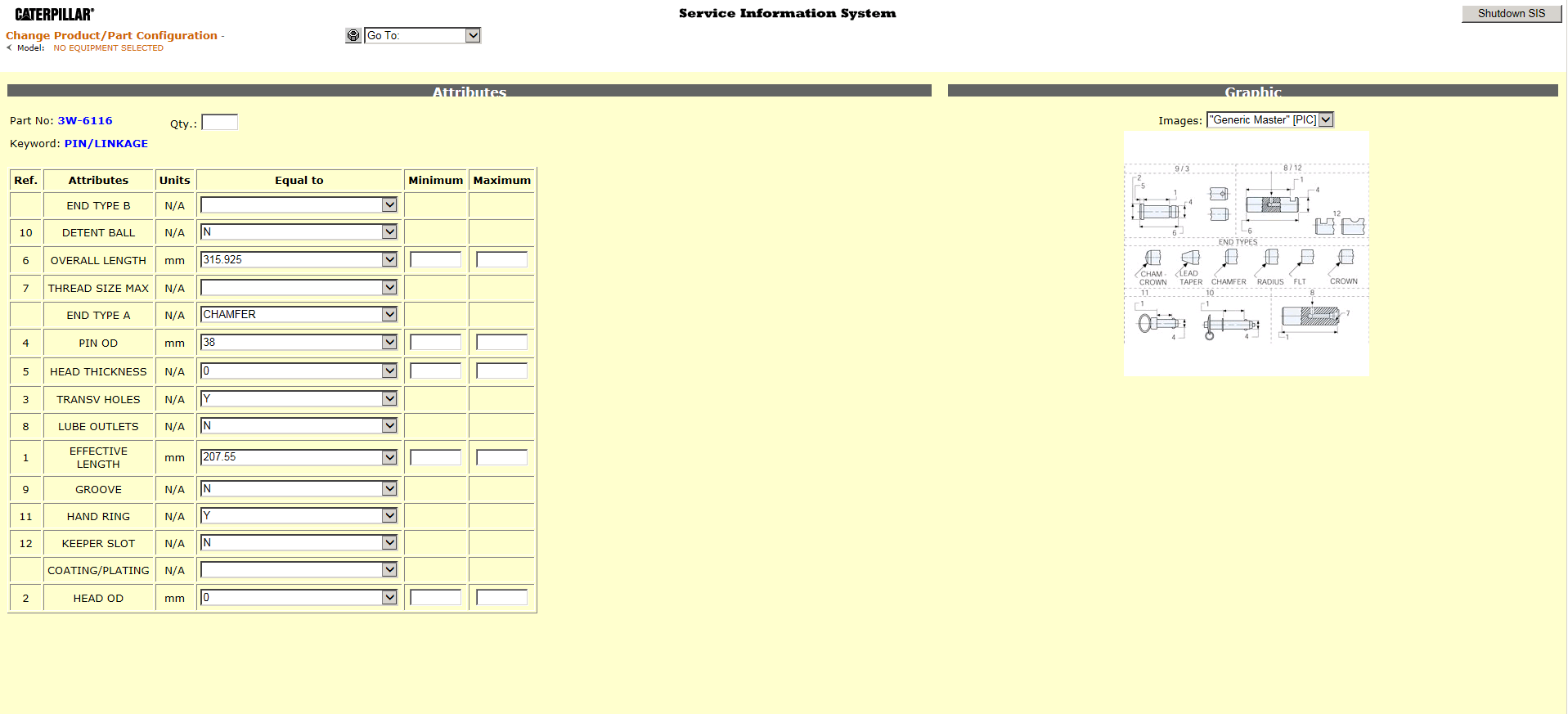The image size is (1568, 714).
Task: Expand the GROOVE dropdown
Action: point(299,488)
